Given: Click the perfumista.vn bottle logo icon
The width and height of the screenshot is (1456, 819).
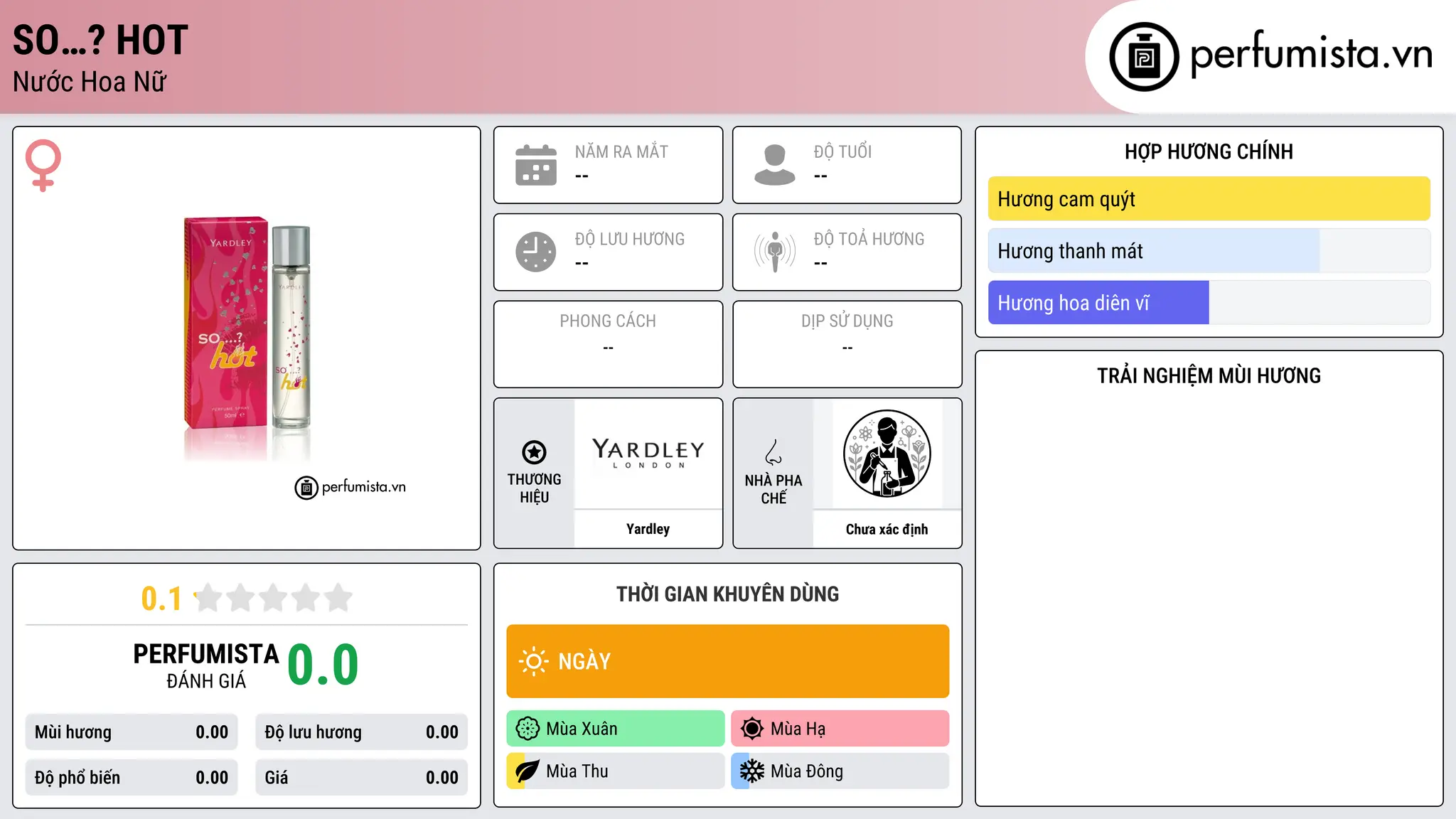Looking at the screenshot, I should click(x=1144, y=57).
